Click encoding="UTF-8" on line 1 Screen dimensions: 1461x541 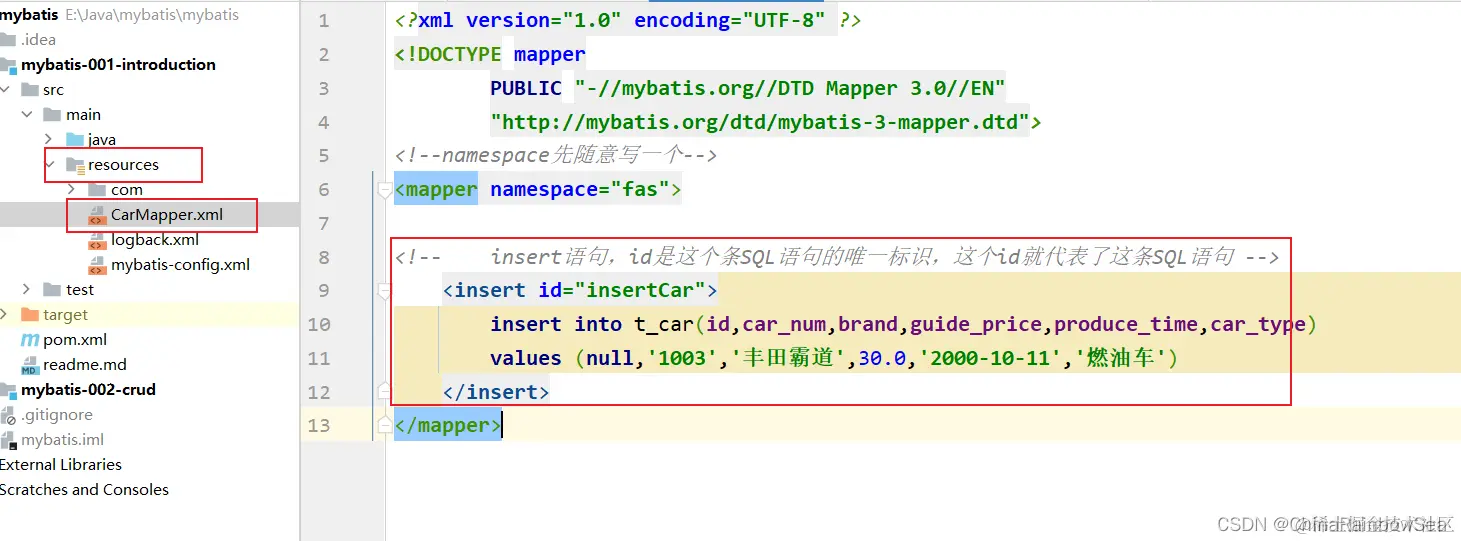tap(730, 21)
